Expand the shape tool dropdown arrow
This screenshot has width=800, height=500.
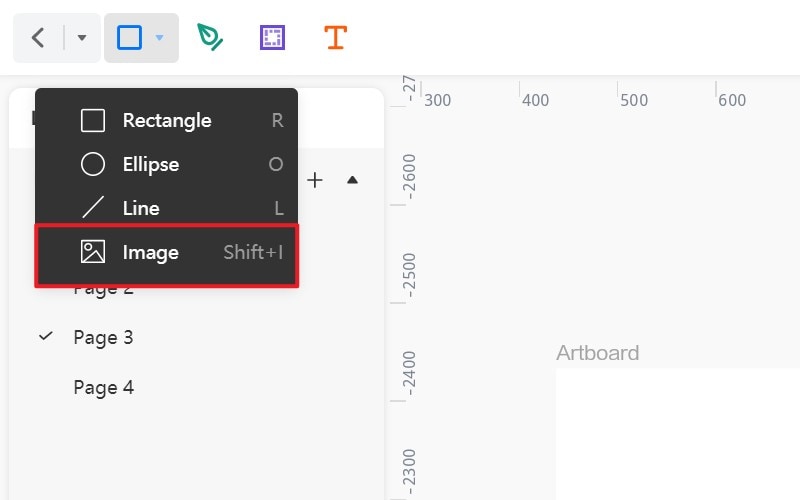159,38
